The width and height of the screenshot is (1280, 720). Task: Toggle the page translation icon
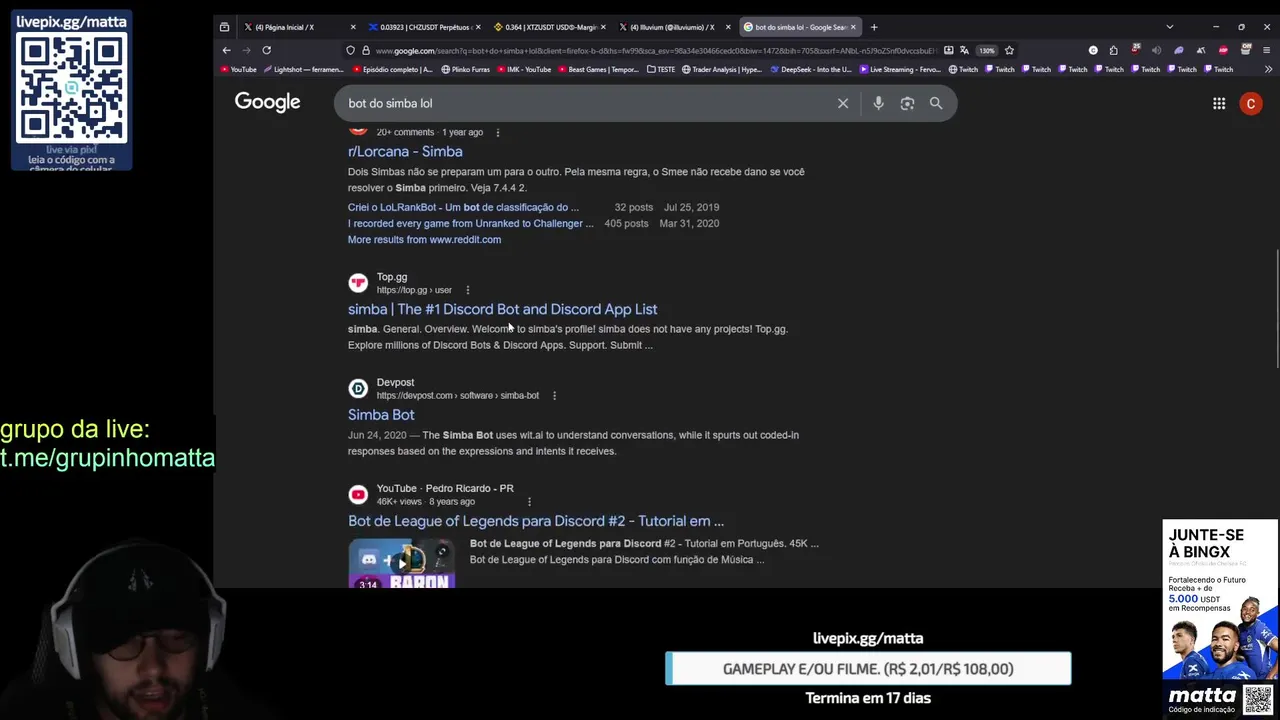pyautogui.click(x=964, y=50)
